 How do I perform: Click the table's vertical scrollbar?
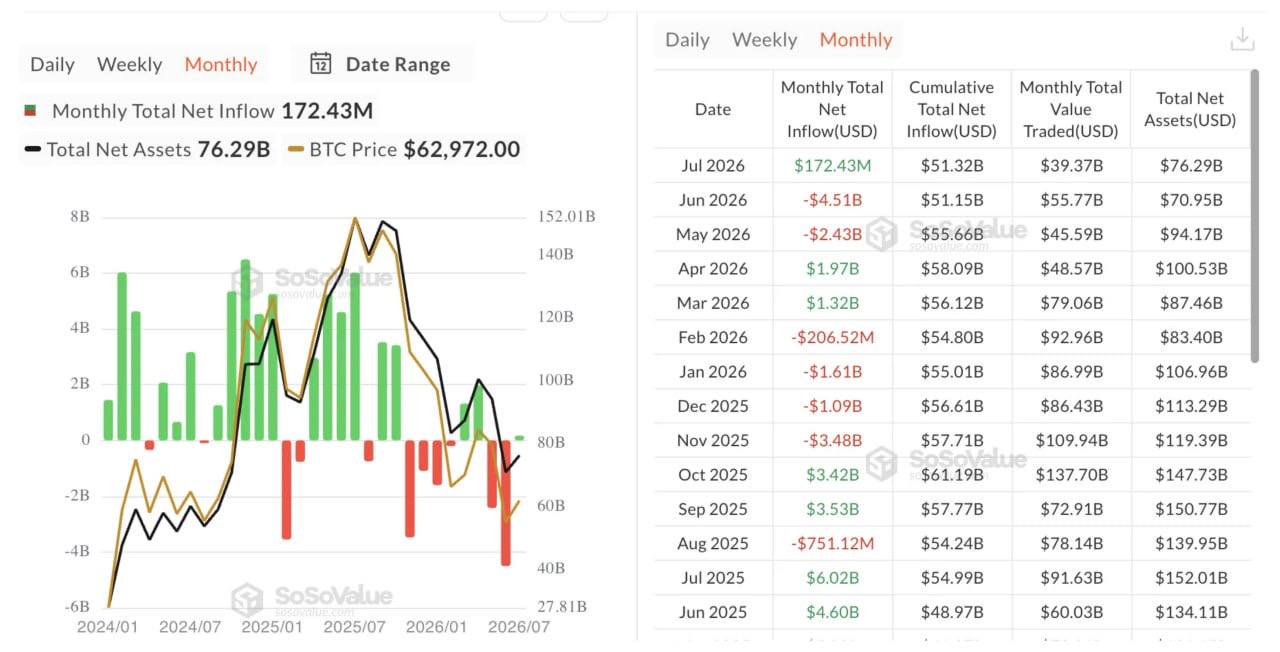(1255, 215)
